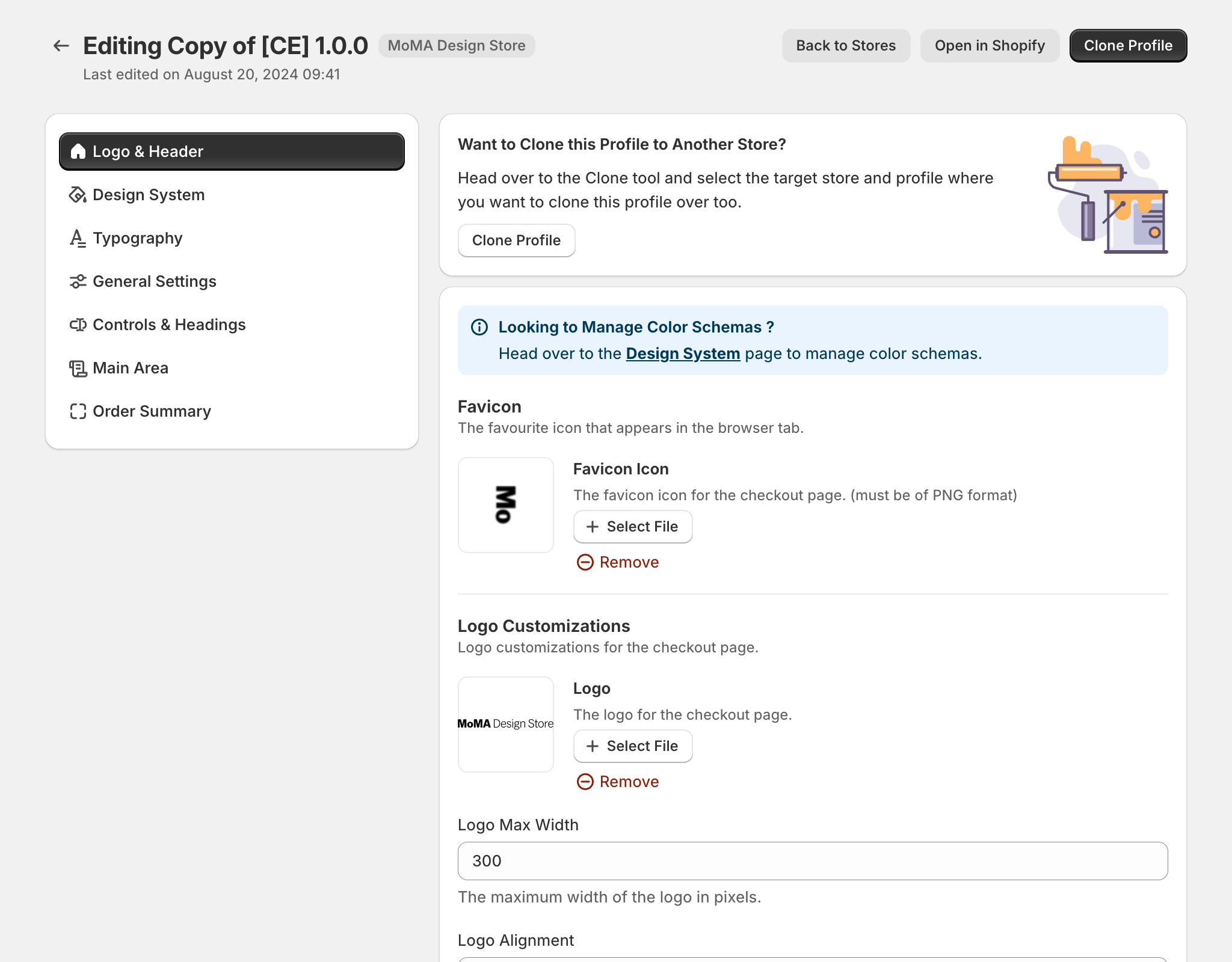Open General Settings in the sidebar

(x=155, y=281)
